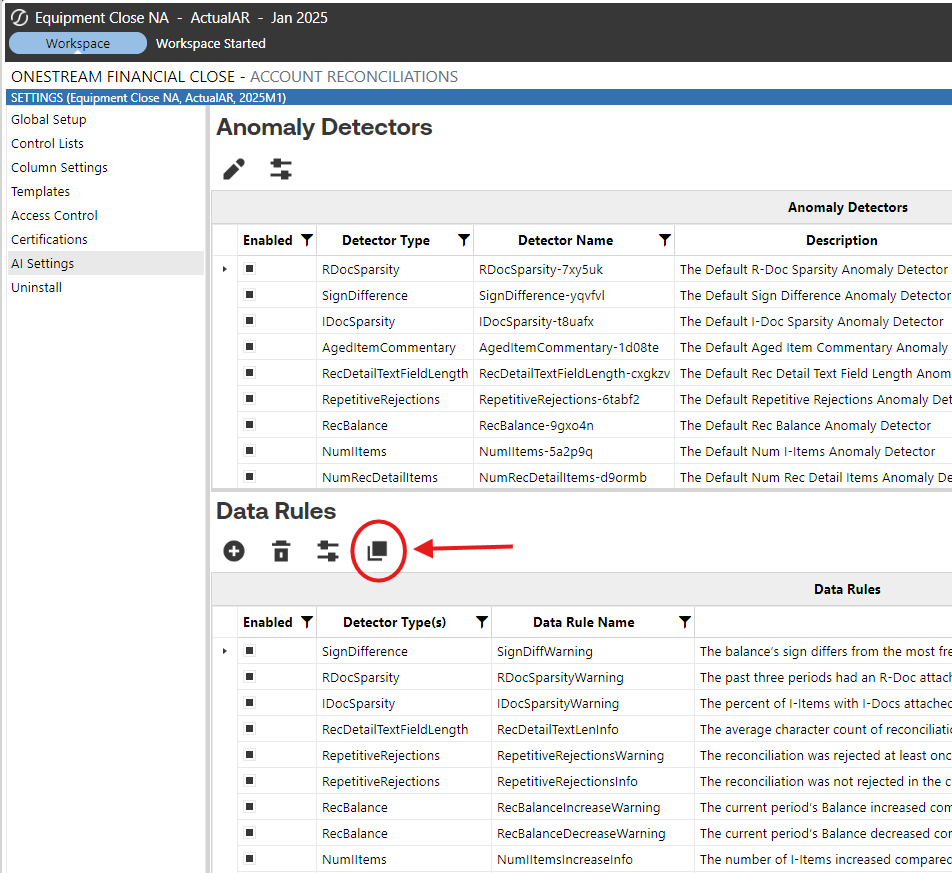Image resolution: width=952 pixels, height=873 pixels.
Task: Click the AgedItemCommentary detector type cell
Action: (395, 347)
